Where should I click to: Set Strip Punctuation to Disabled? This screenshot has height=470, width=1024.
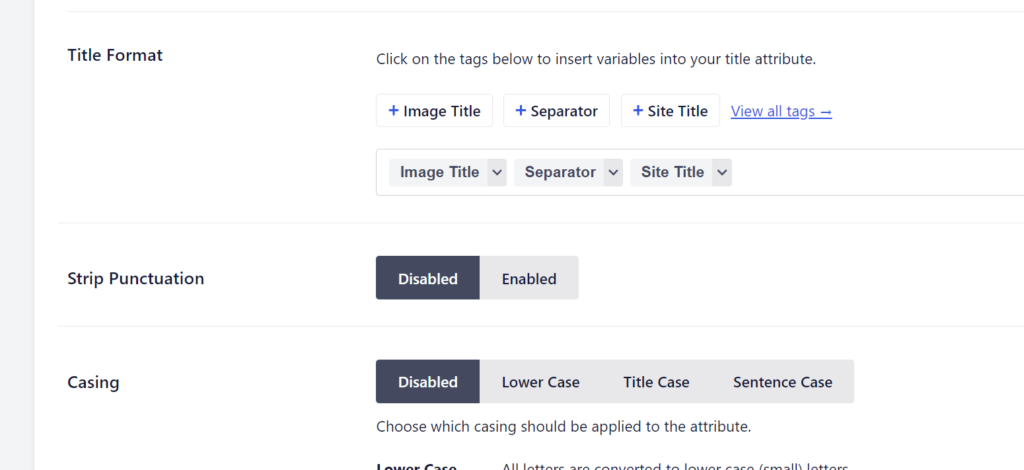pos(428,278)
